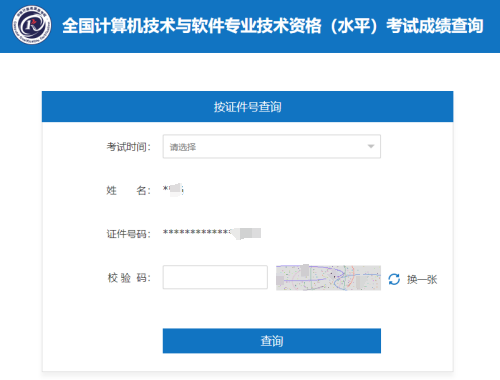Screen dimensions: 500x380
Task: Focus the 校验码 input box
Action: click(215, 277)
